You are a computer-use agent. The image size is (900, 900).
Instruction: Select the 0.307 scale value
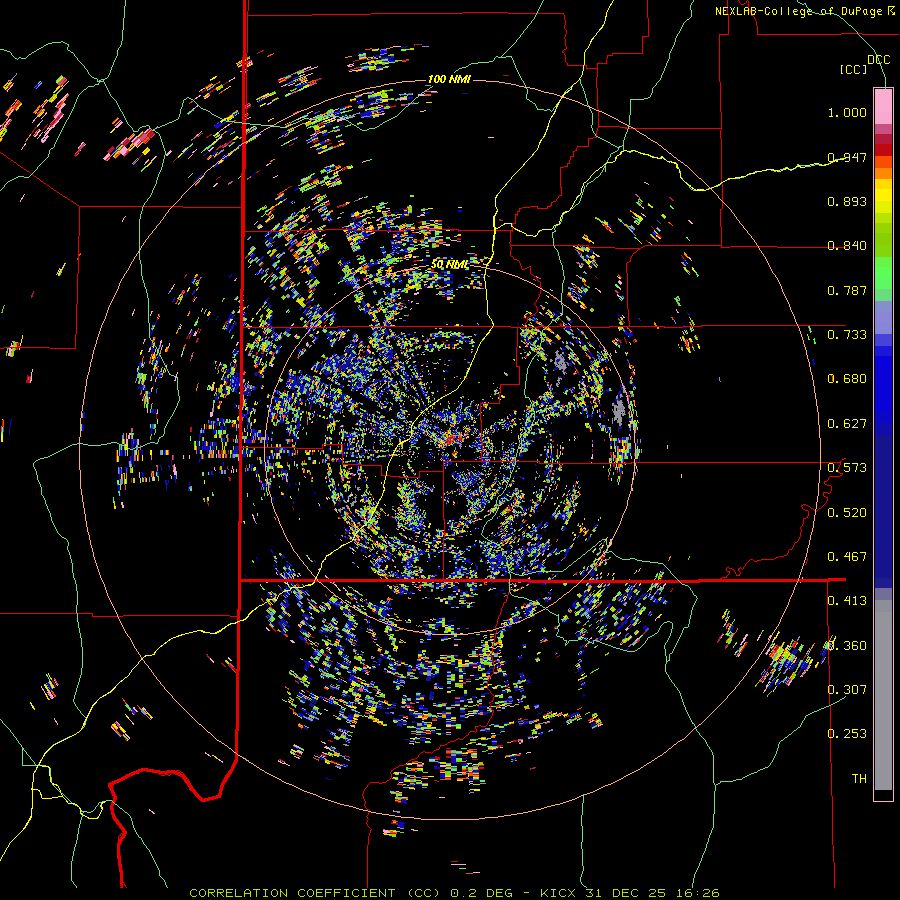coord(847,690)
